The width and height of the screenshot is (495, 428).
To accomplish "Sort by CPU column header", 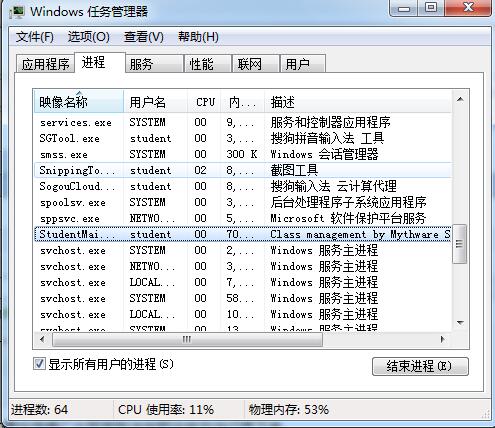I will 204,102.
